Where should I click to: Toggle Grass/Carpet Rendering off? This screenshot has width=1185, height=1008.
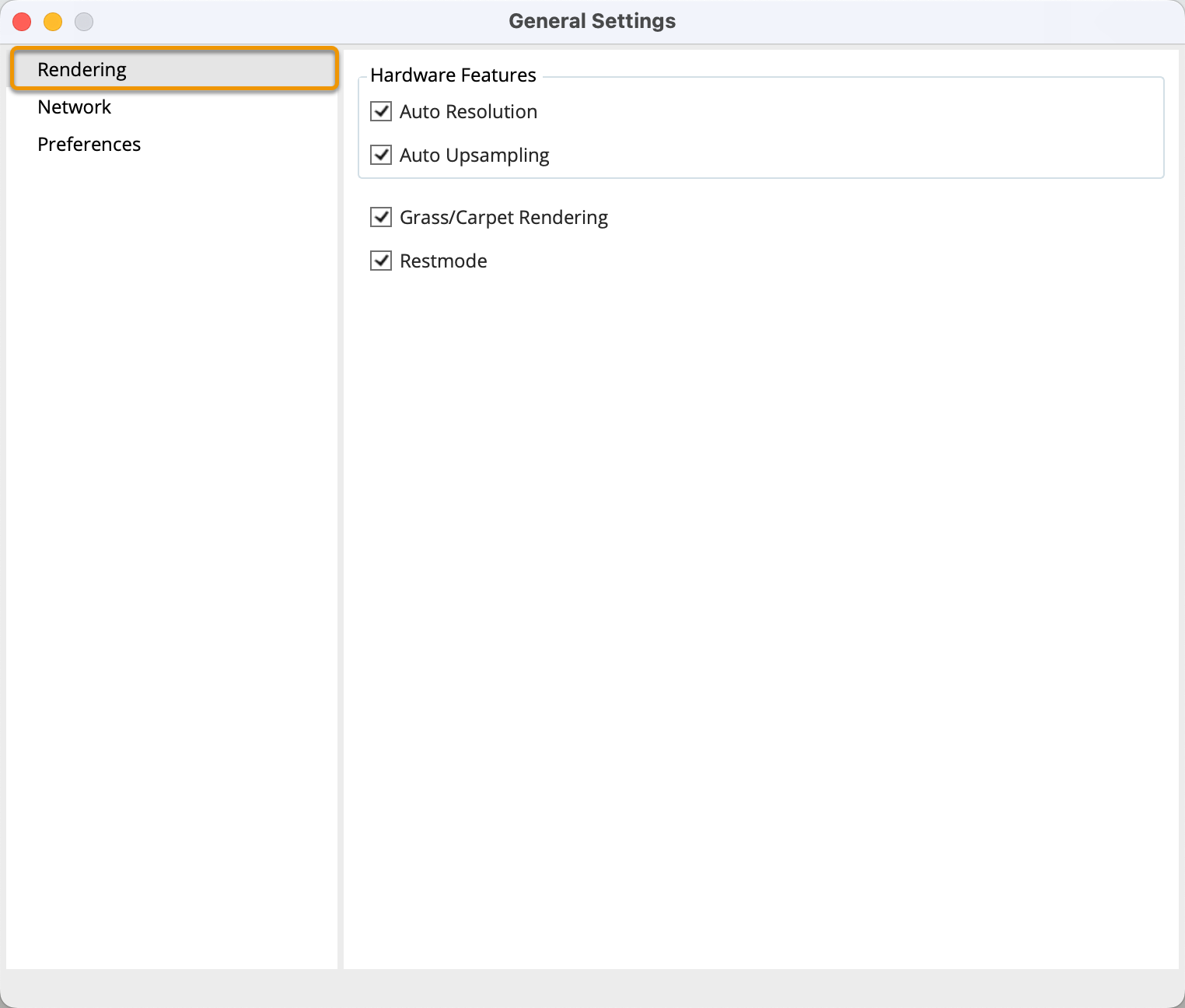[380, 217]
